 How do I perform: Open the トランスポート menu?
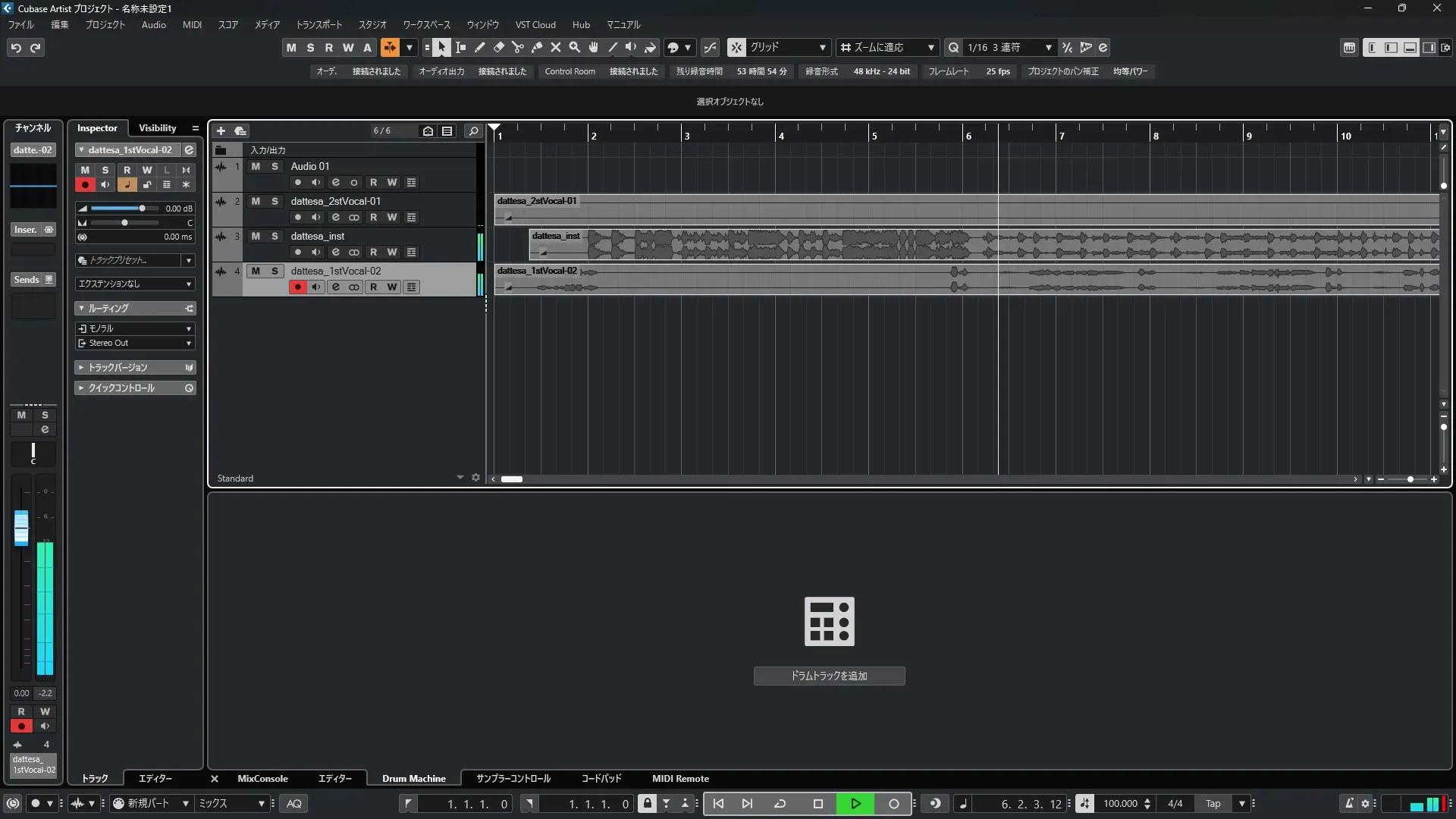tap(318, 25)
